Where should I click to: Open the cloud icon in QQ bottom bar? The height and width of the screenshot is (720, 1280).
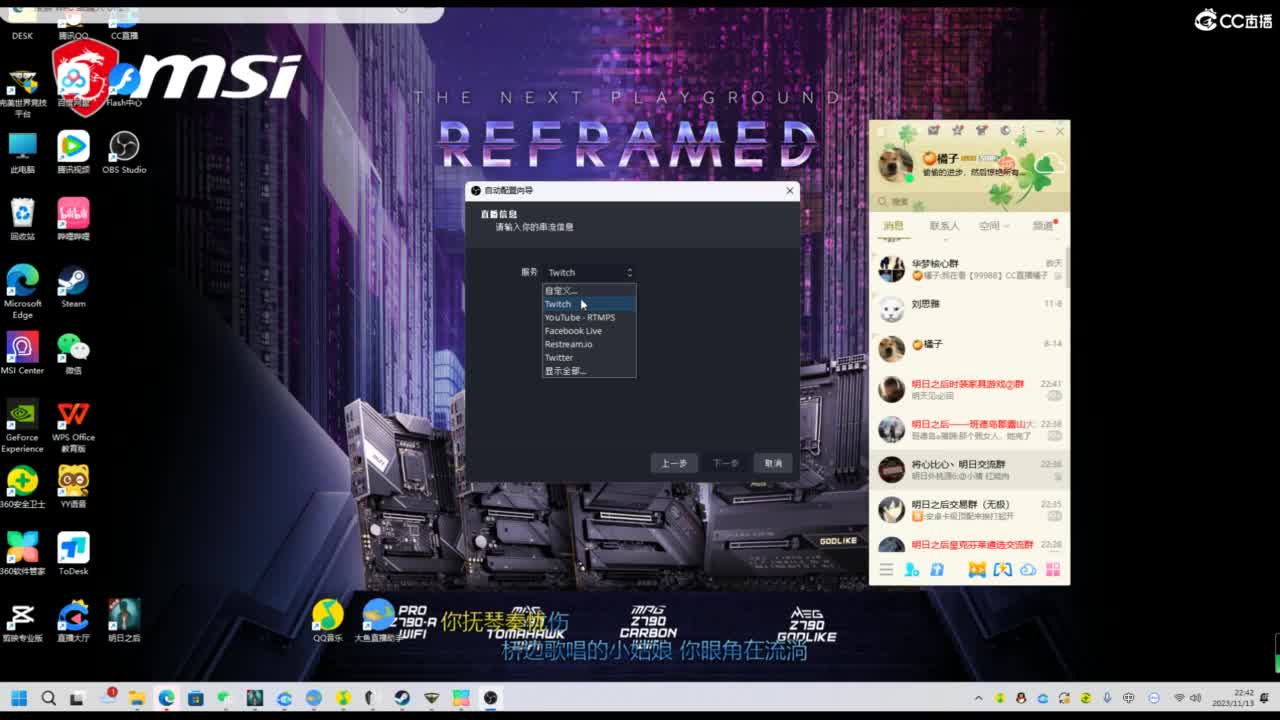pyautogui.click(x=1027, y=569)
